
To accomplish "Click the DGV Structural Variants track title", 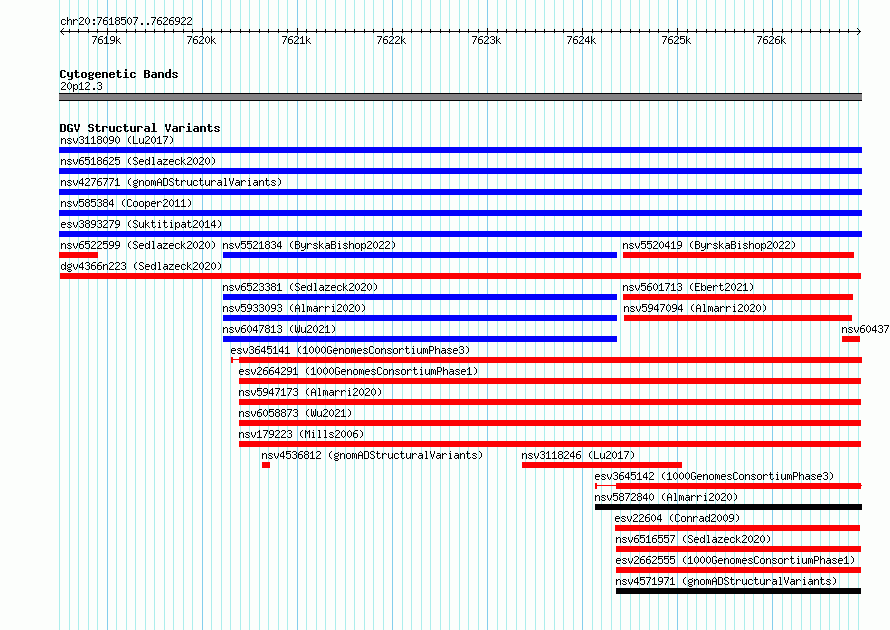I will click(x=140, y=128).
